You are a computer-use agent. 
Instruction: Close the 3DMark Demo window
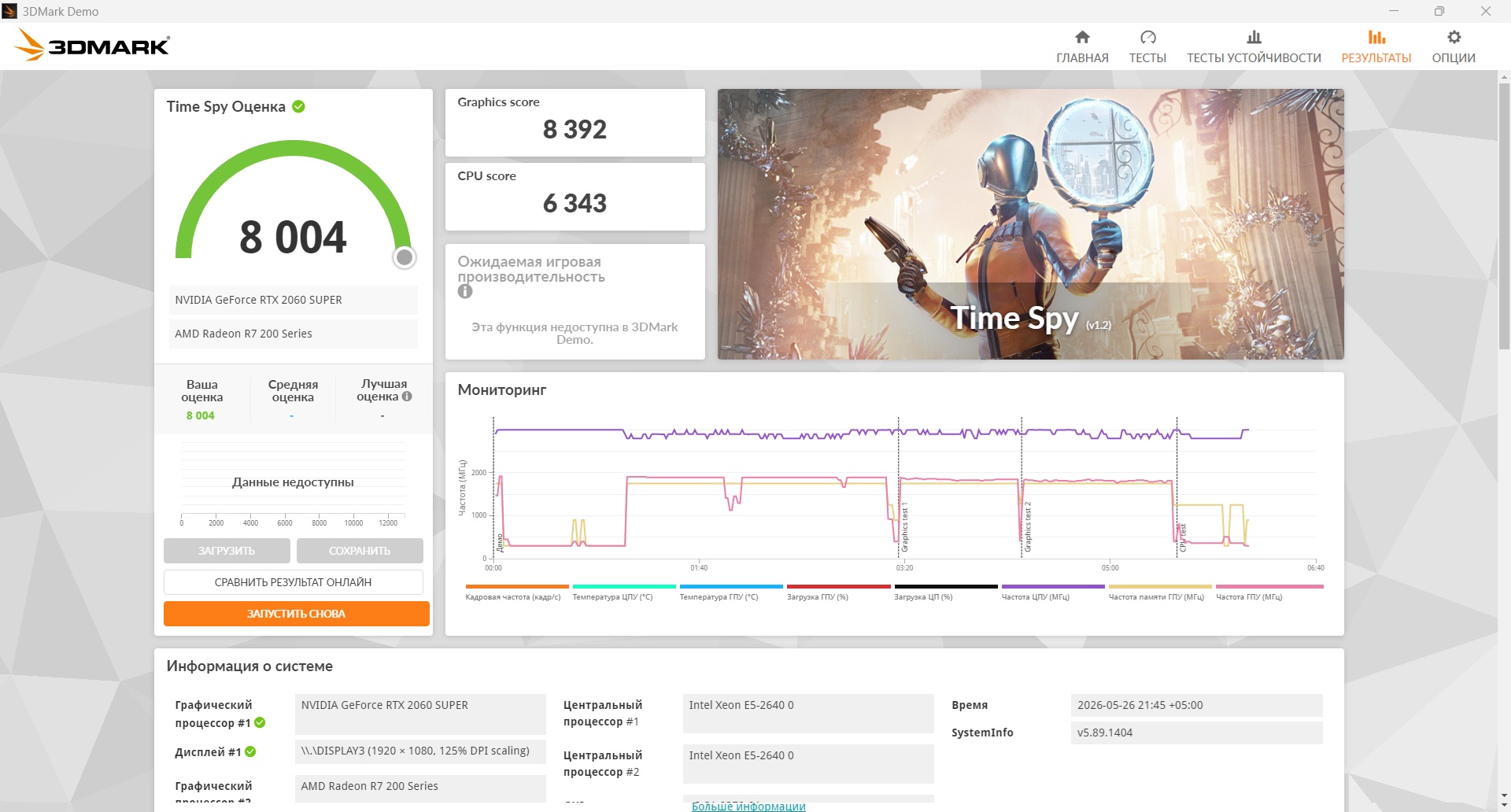point(1486,11)
